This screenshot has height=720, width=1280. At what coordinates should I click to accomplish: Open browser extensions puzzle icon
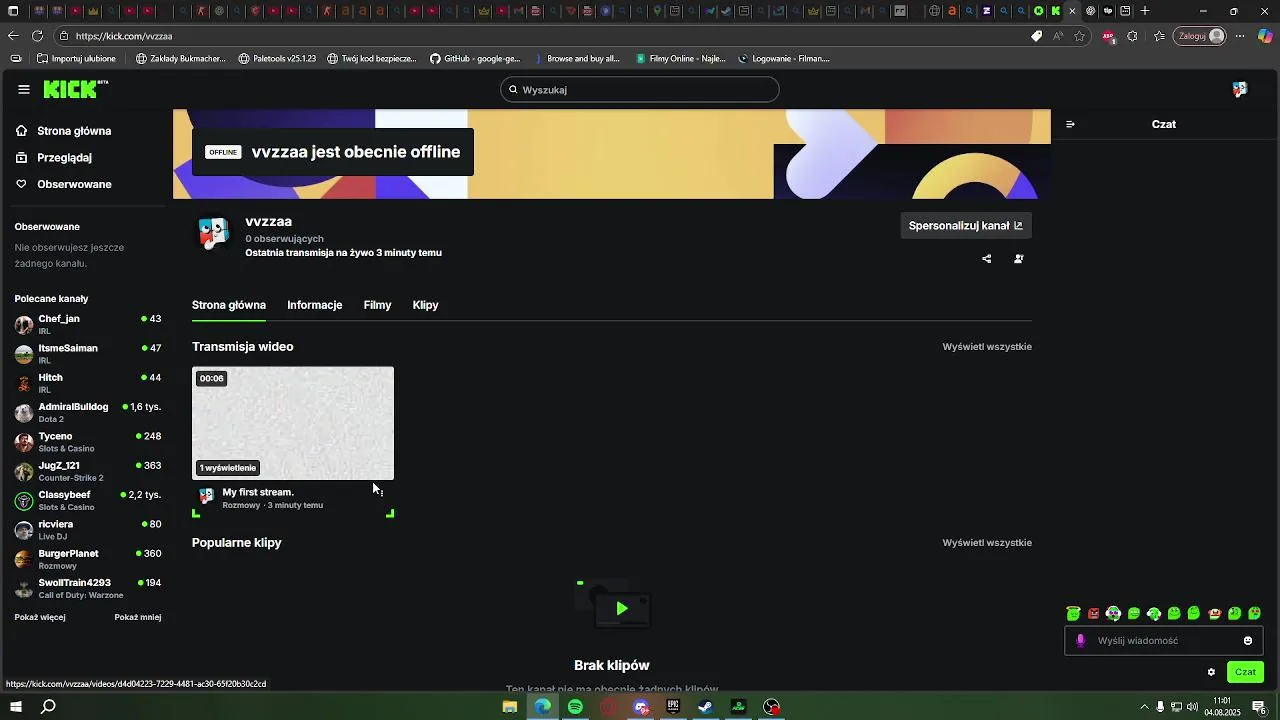click(x=1132, y=36)
